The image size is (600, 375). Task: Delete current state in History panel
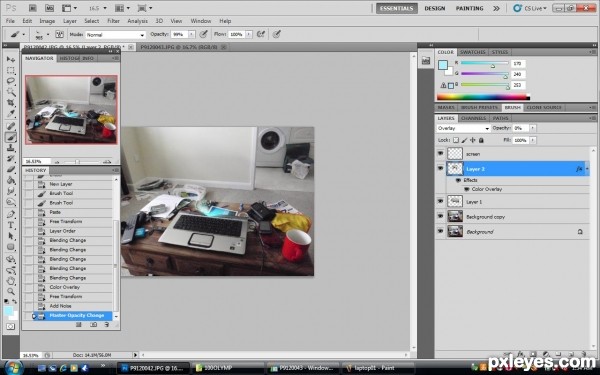point(107,324)
